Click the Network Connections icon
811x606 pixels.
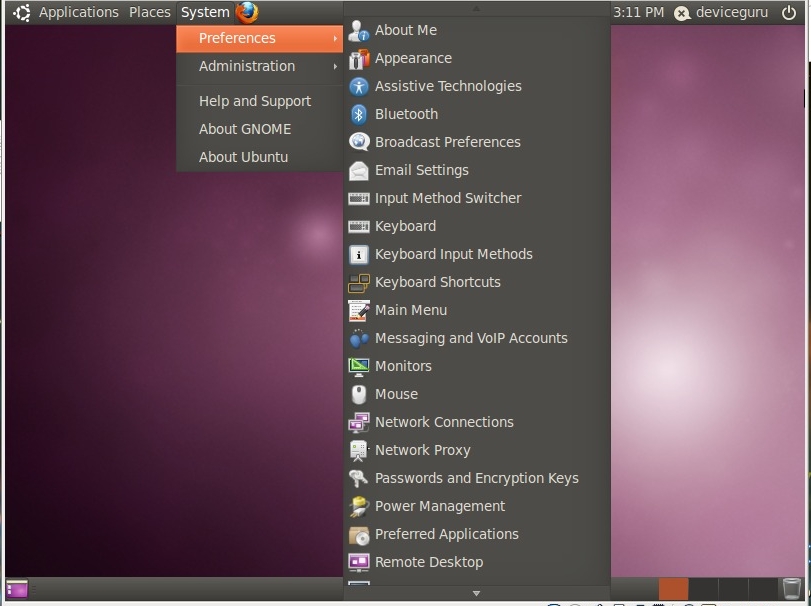click(x=358, y=422)
